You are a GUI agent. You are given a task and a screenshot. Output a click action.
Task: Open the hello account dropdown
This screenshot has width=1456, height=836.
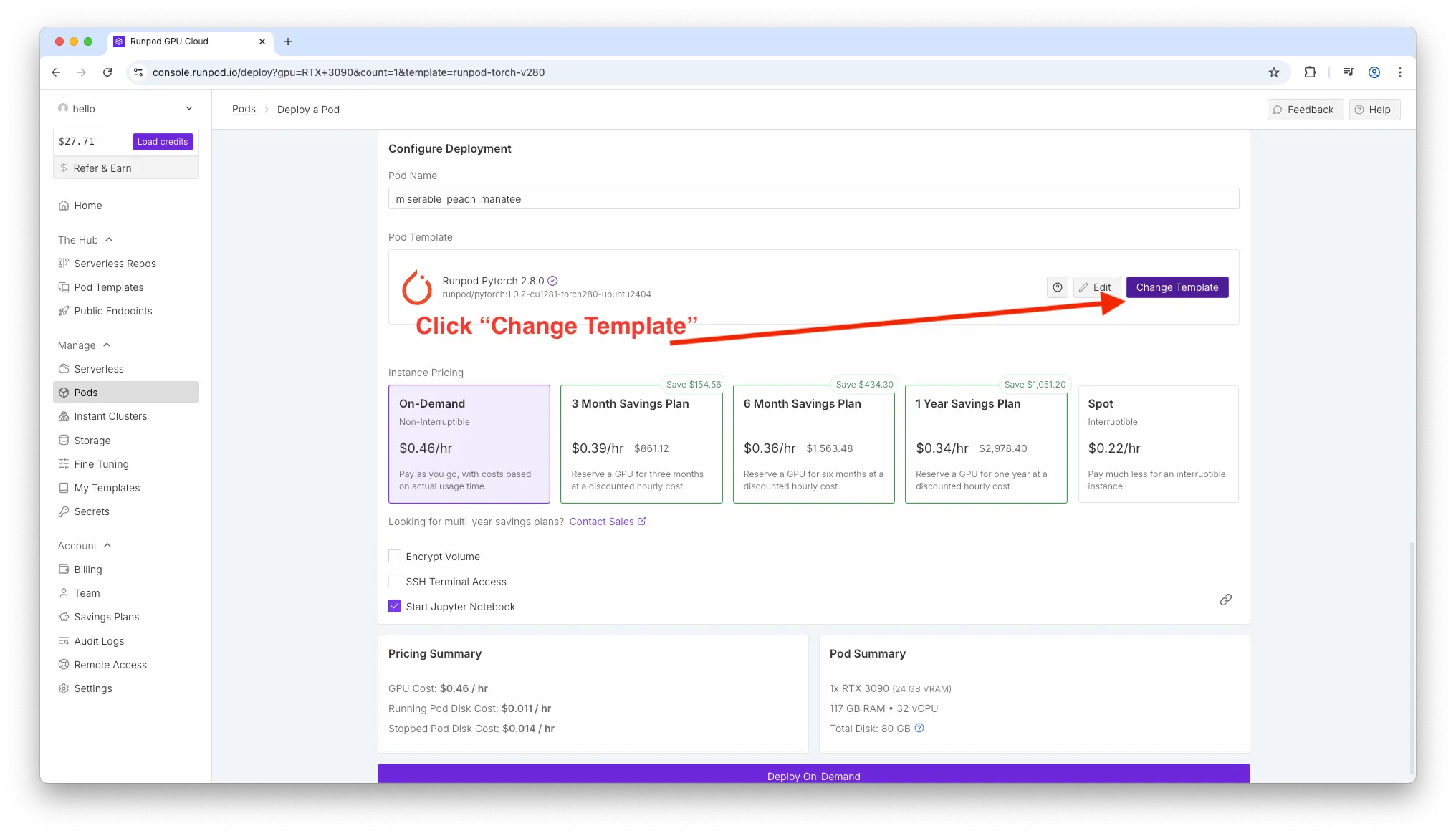pyautogui.click(x=126, y=109)
